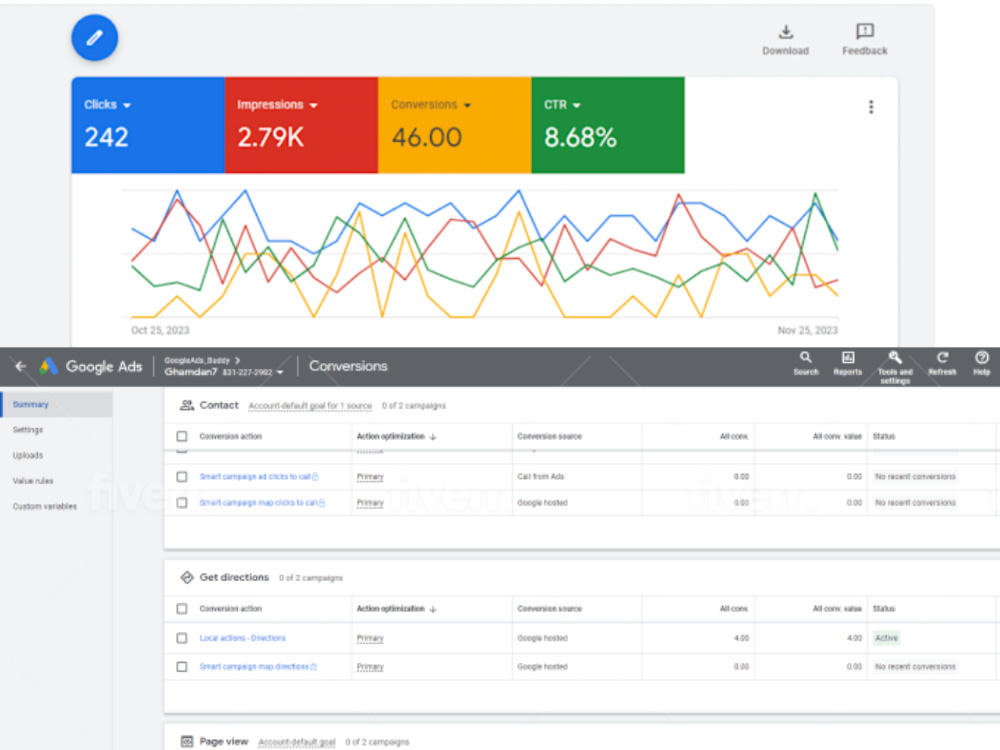Click the Page view goal icon

187,741
